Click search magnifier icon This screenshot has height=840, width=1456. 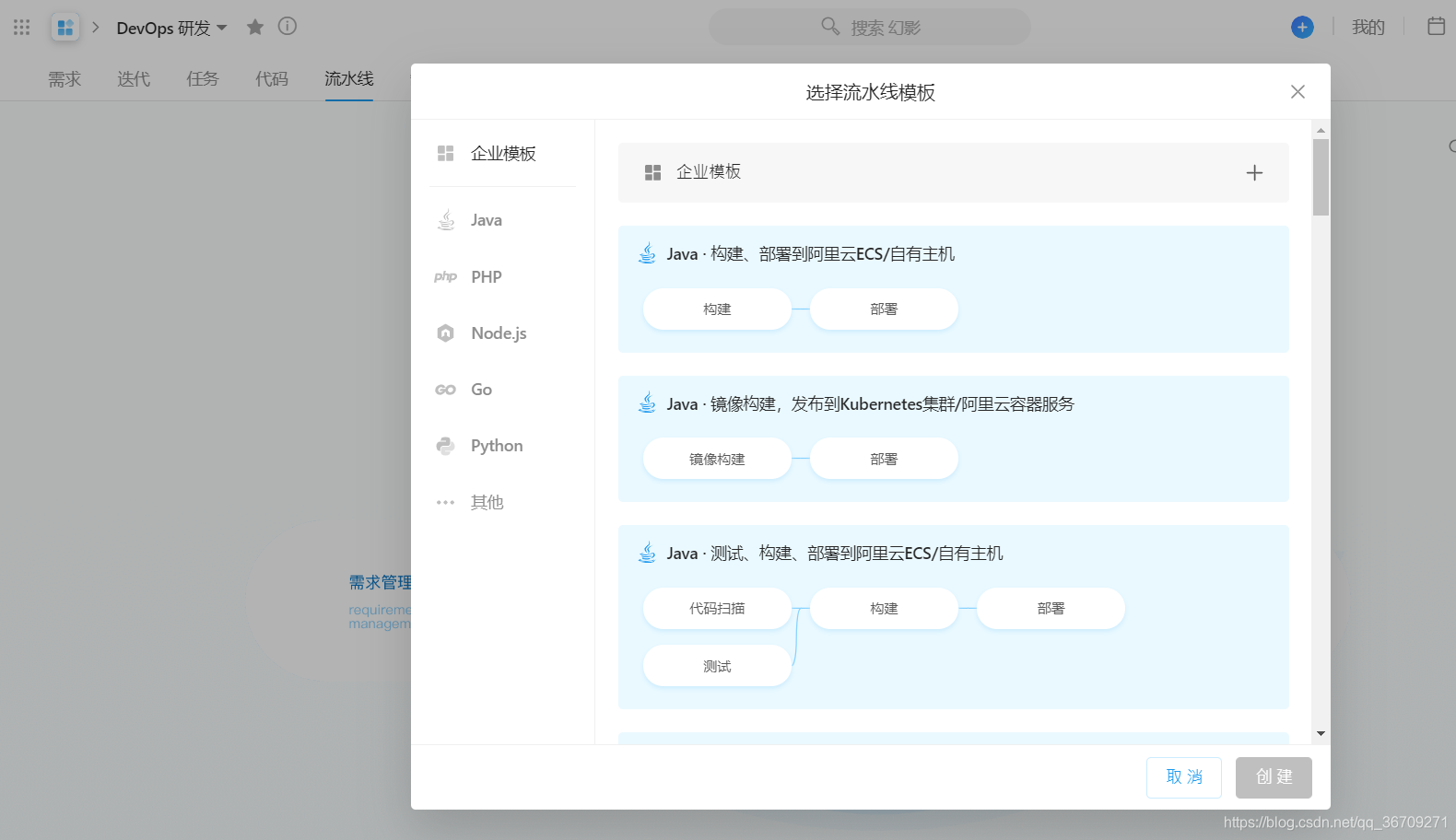point(830,27)
